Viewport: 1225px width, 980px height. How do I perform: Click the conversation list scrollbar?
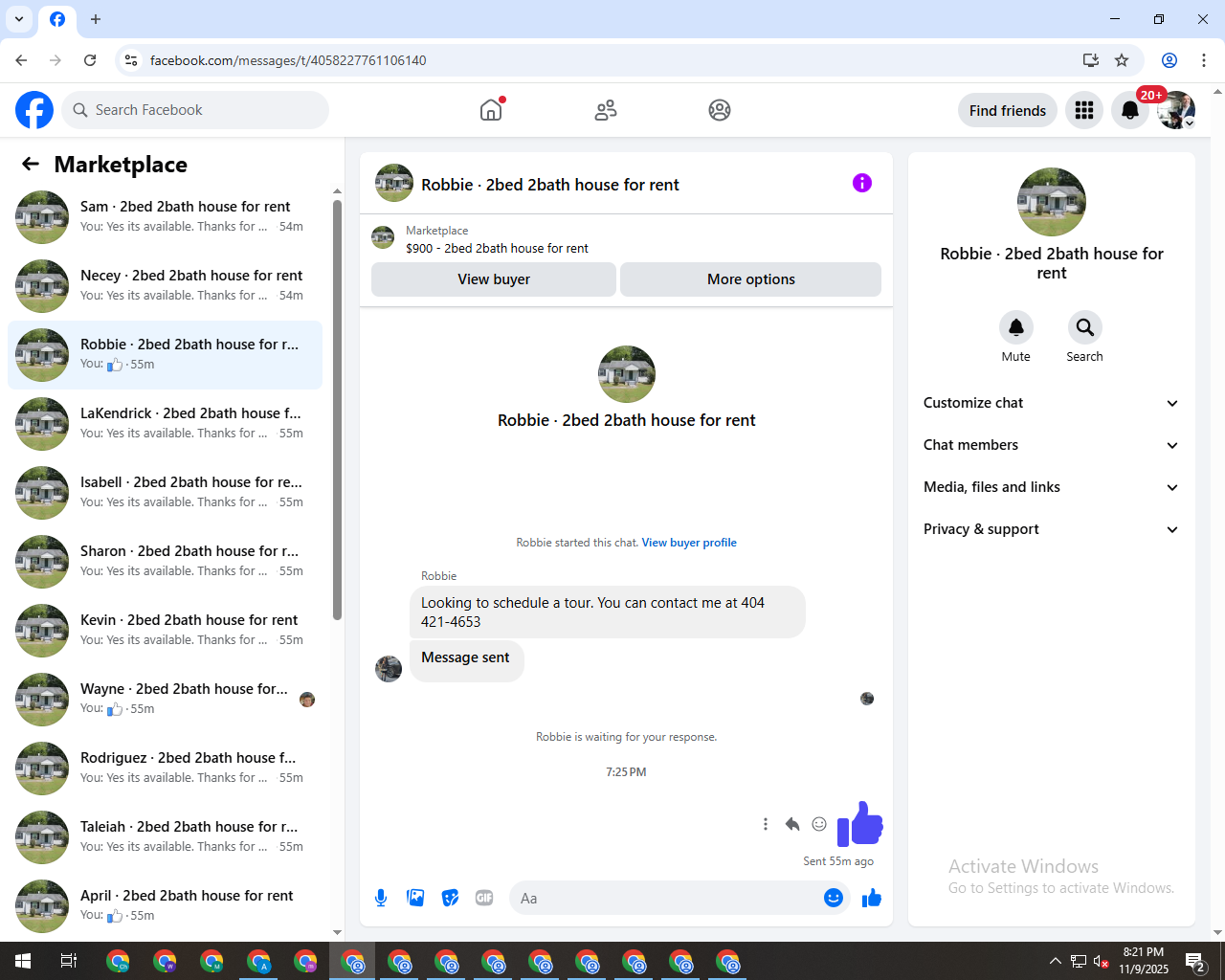pos(337,410)
